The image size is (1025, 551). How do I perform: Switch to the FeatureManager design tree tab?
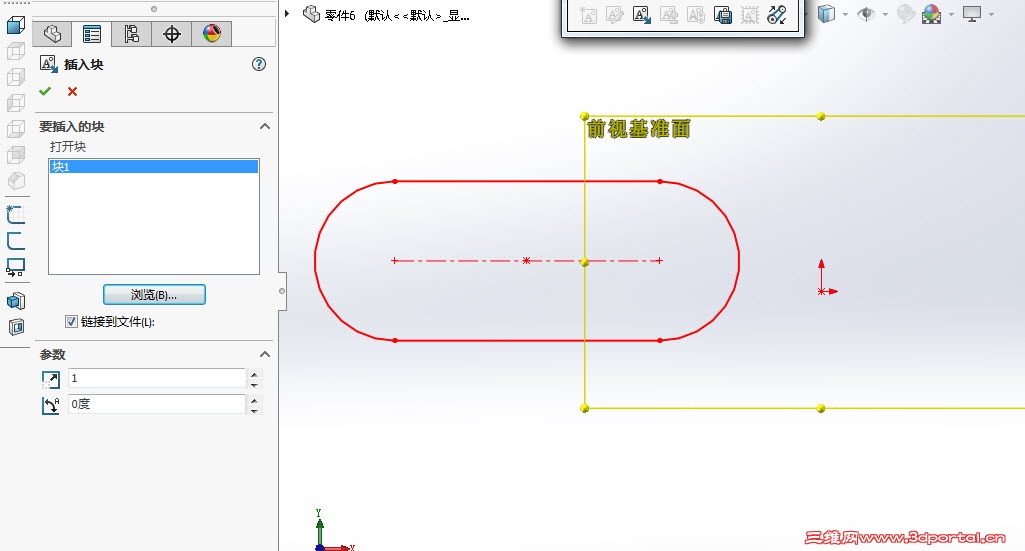(52, 34)
